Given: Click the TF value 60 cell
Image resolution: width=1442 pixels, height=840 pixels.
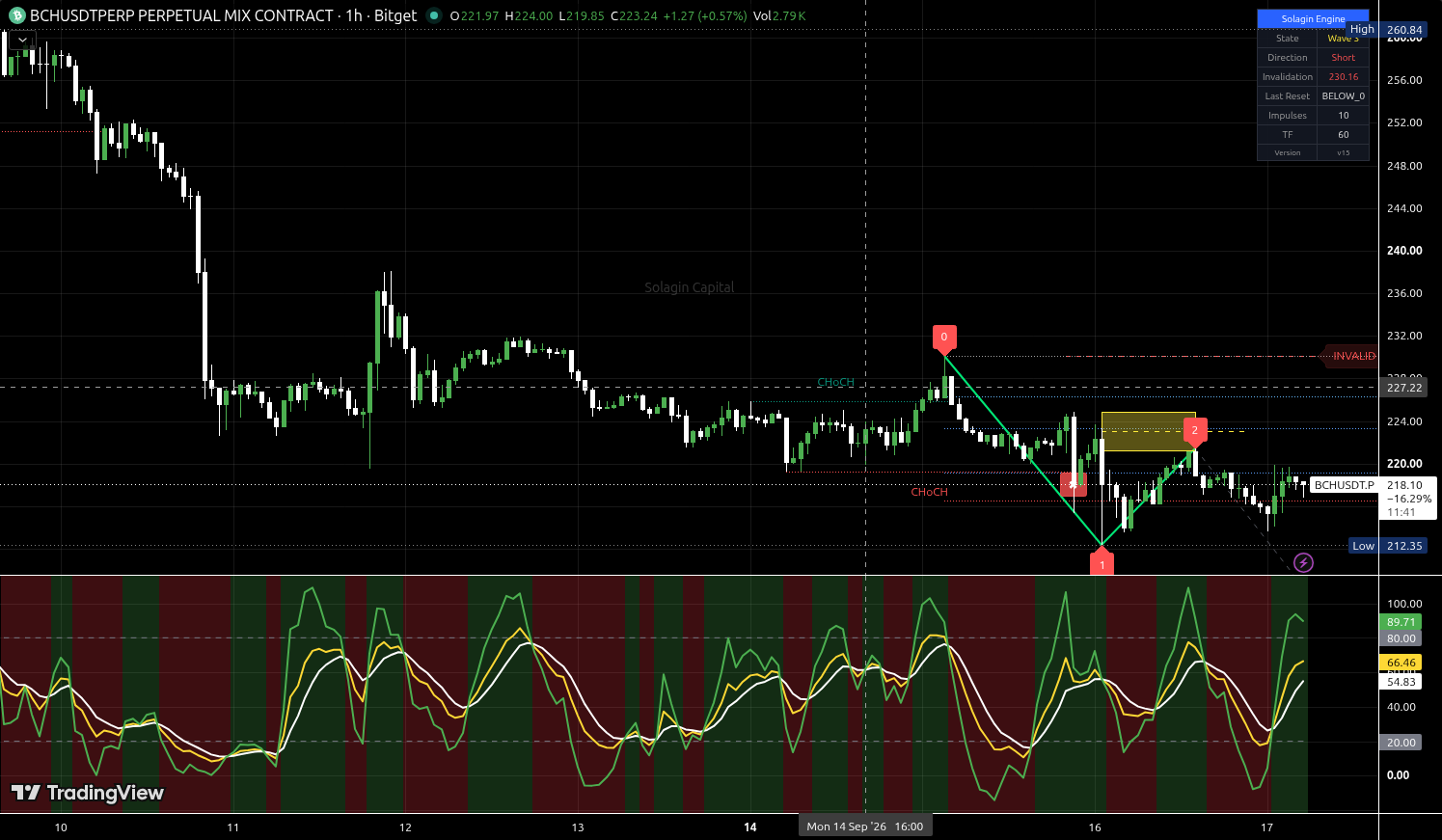Looking at the screenshot, I should [x=1343, y=134].
